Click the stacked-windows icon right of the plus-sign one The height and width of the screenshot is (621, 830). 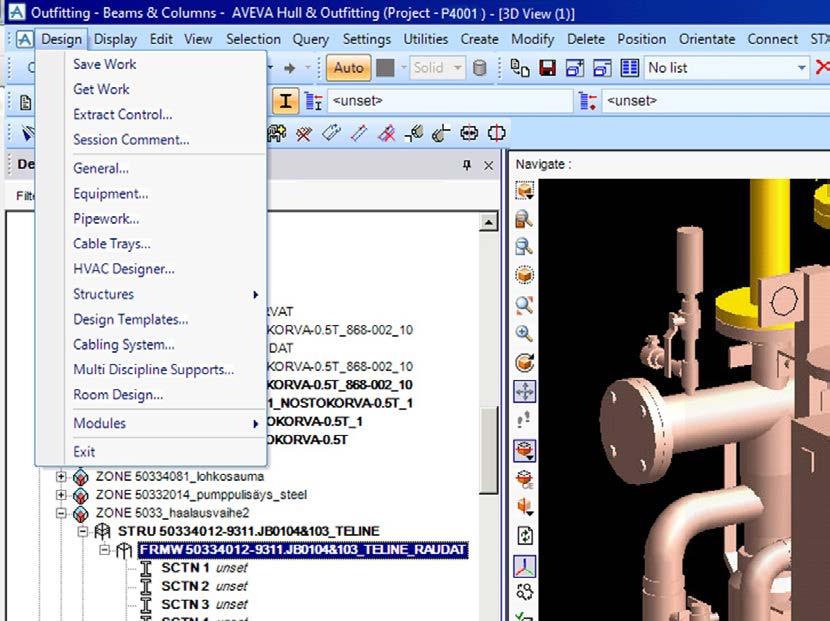click(x=602, y=68)
